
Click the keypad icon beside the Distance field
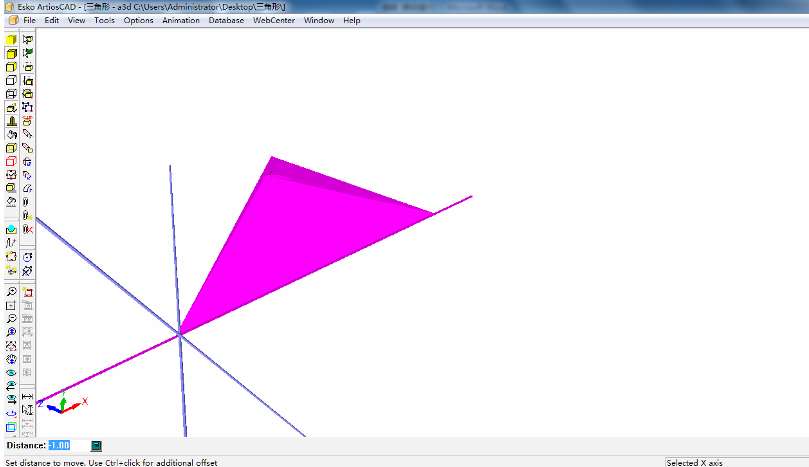96,445
